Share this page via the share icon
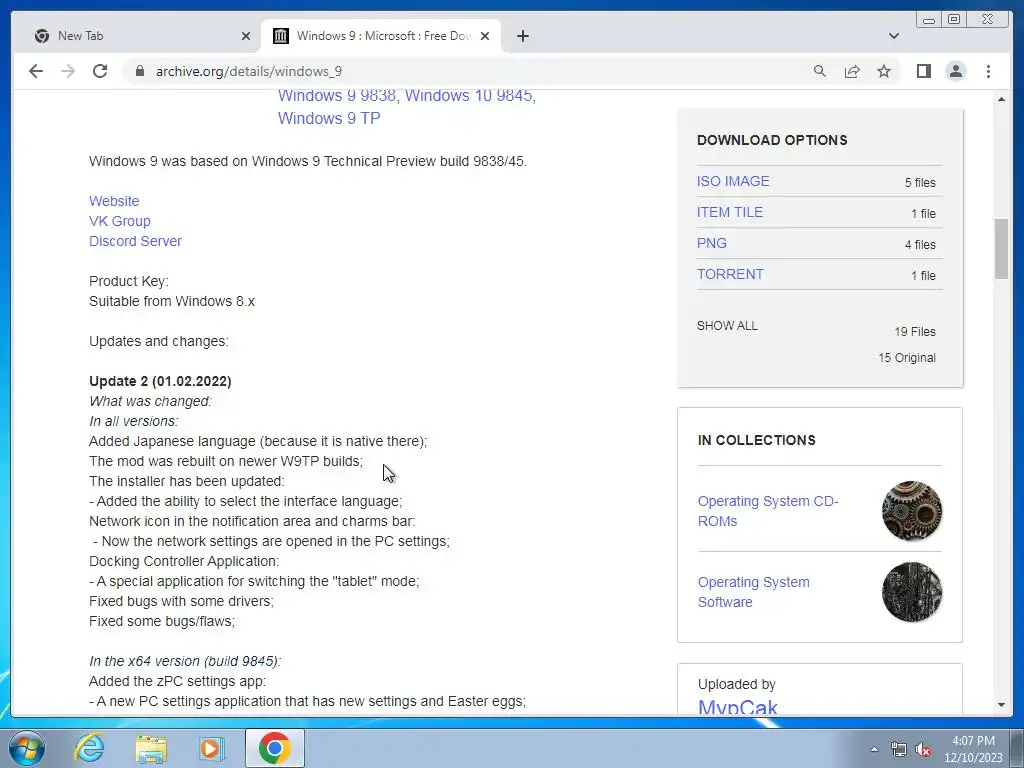The height and width of the screenshot is (768, 1024). click(x=852, y=71)
